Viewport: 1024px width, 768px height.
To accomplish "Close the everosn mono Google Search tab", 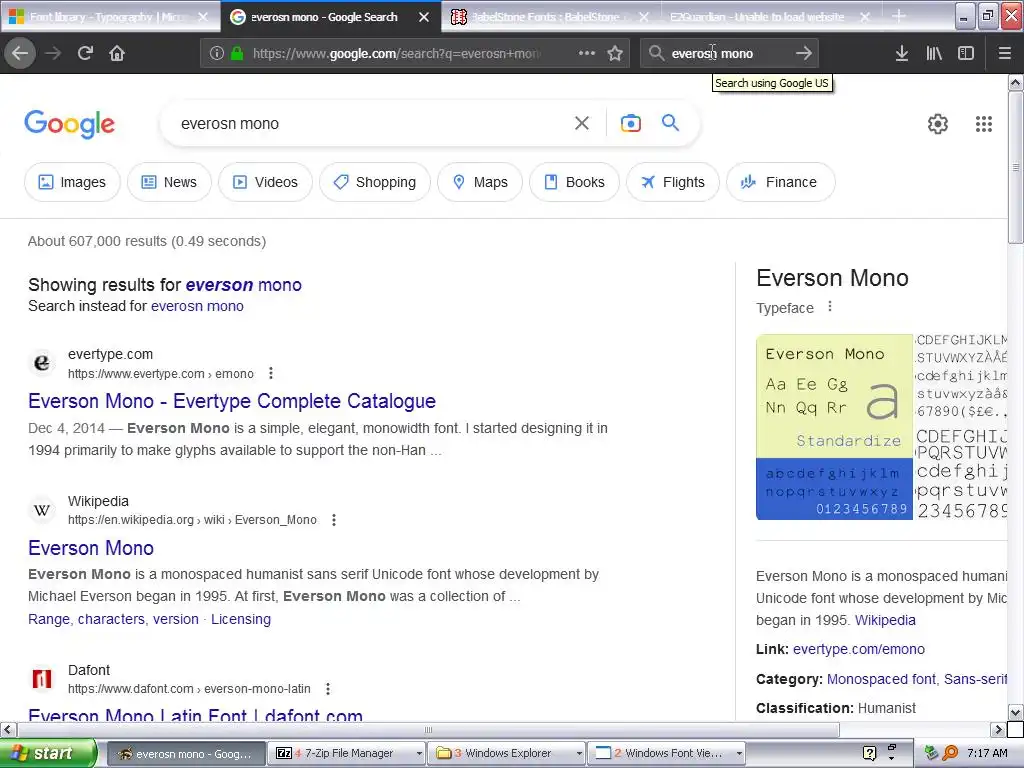I will (x=424, y=17).
